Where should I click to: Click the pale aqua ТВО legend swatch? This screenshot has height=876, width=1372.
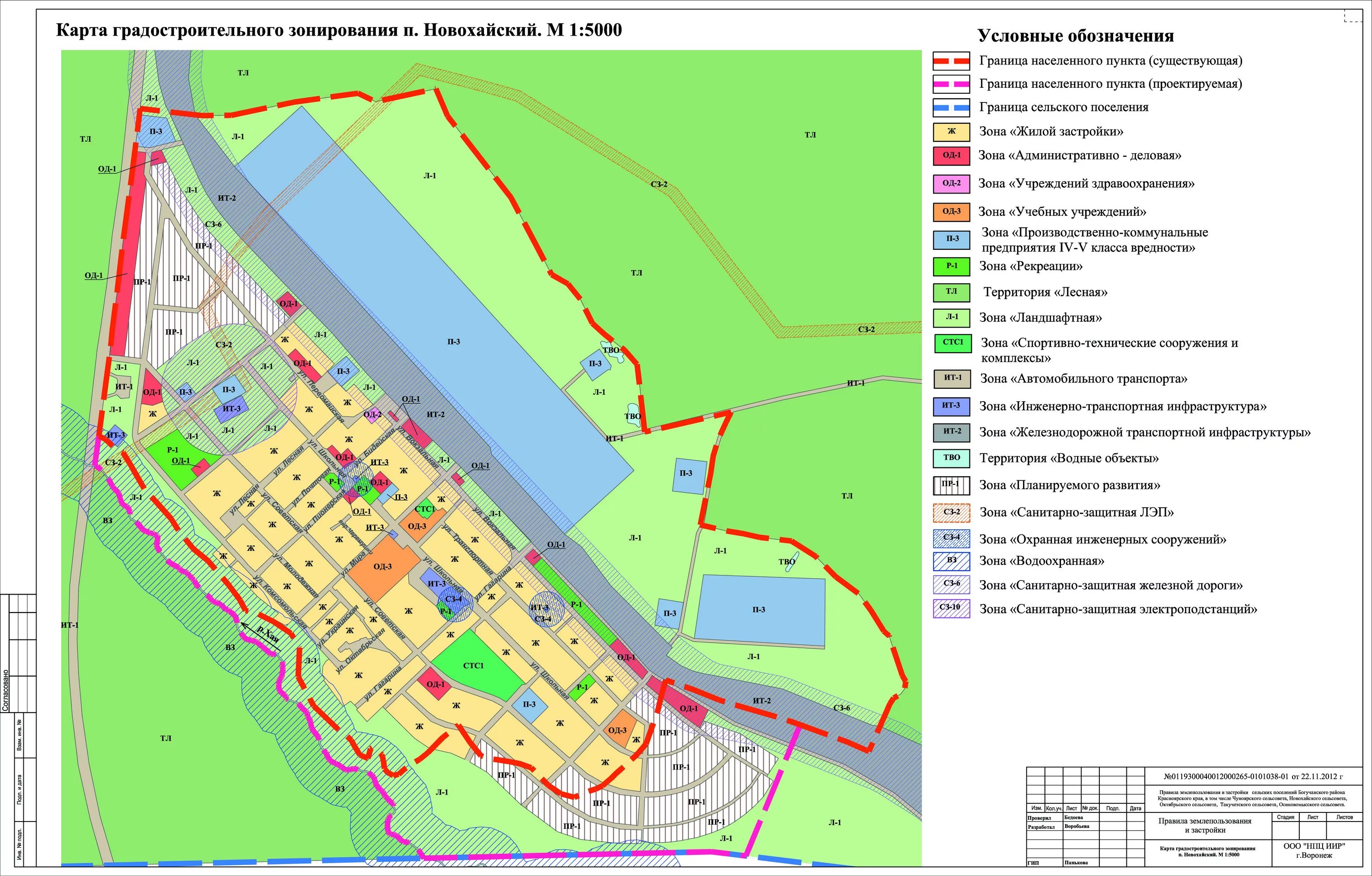(951, 458)
